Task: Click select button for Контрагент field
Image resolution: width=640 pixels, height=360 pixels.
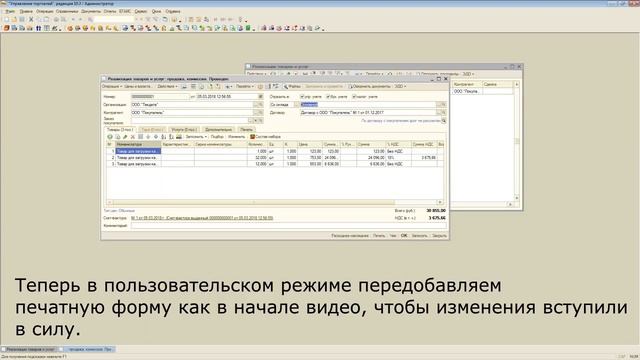Action: pyautogui.click(x=256, y=113)
